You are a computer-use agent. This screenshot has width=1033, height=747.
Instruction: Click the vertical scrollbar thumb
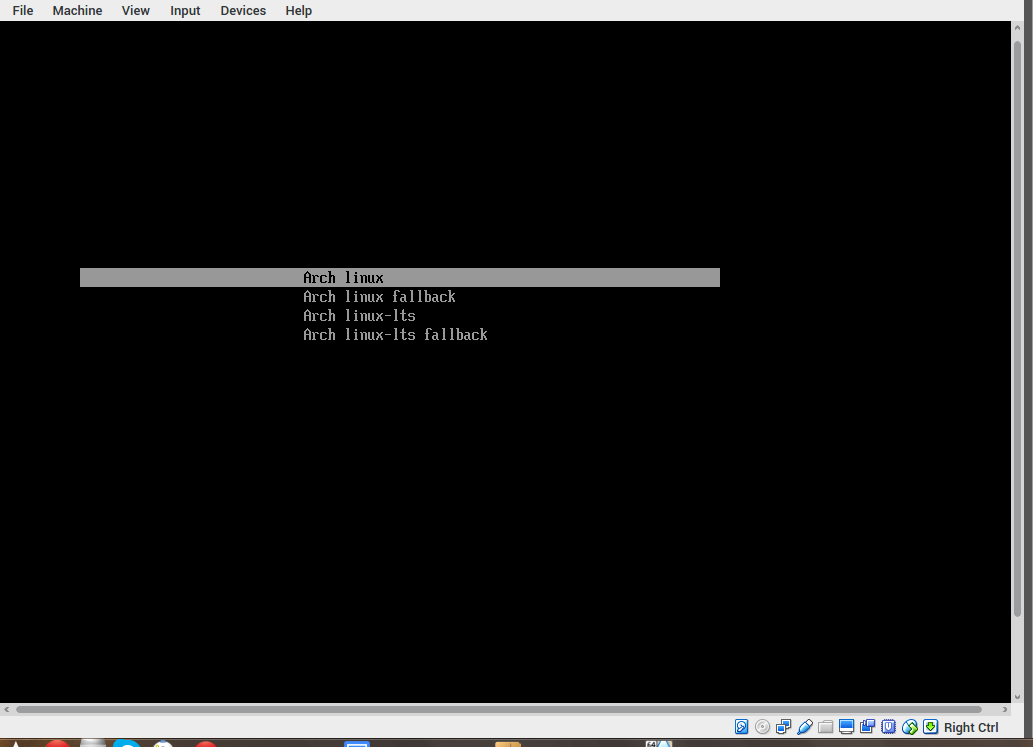tap(1017, 329)
